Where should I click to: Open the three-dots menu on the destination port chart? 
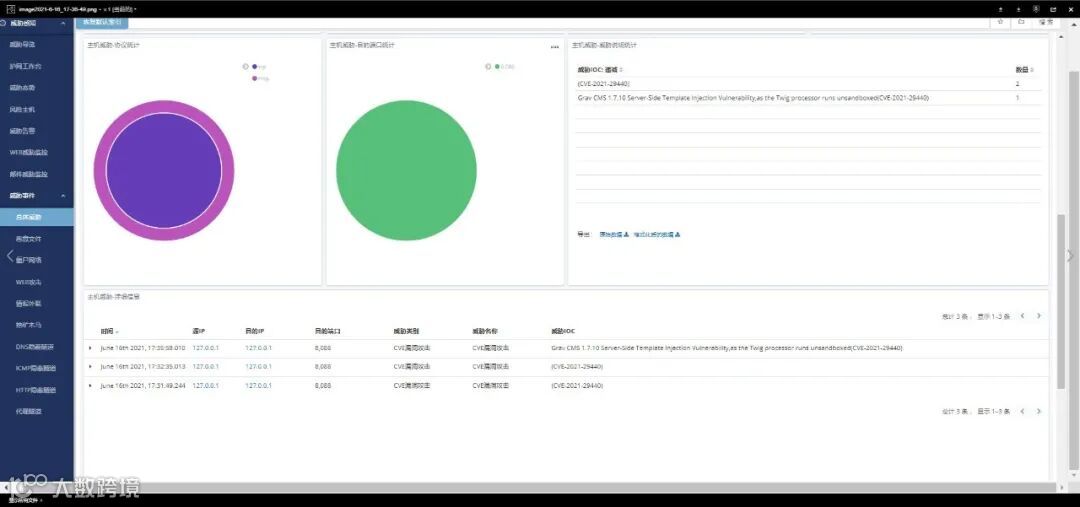(x=554, y=48)
